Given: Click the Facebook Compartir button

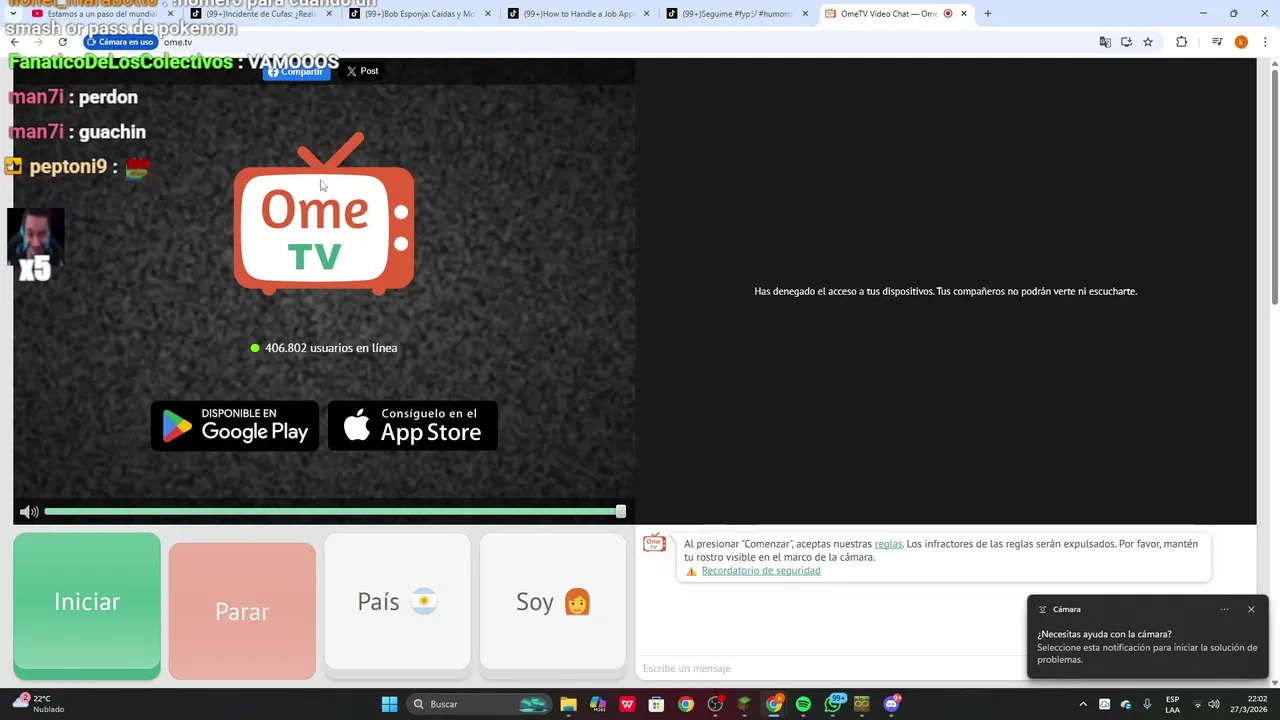Looking at the screenshot, I should [x=296, y=72].
